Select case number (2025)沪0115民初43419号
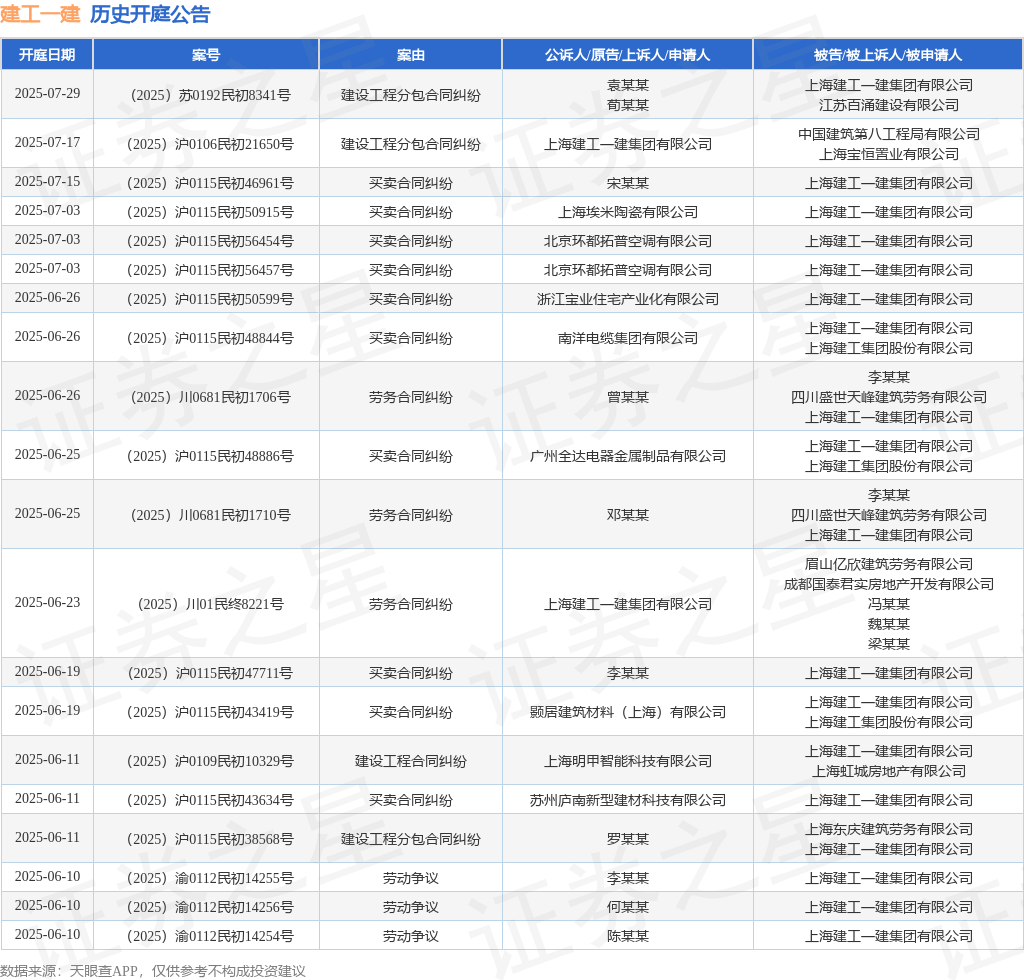The width and height of the screenshot is (1024, 980). (x=210, y=712)
